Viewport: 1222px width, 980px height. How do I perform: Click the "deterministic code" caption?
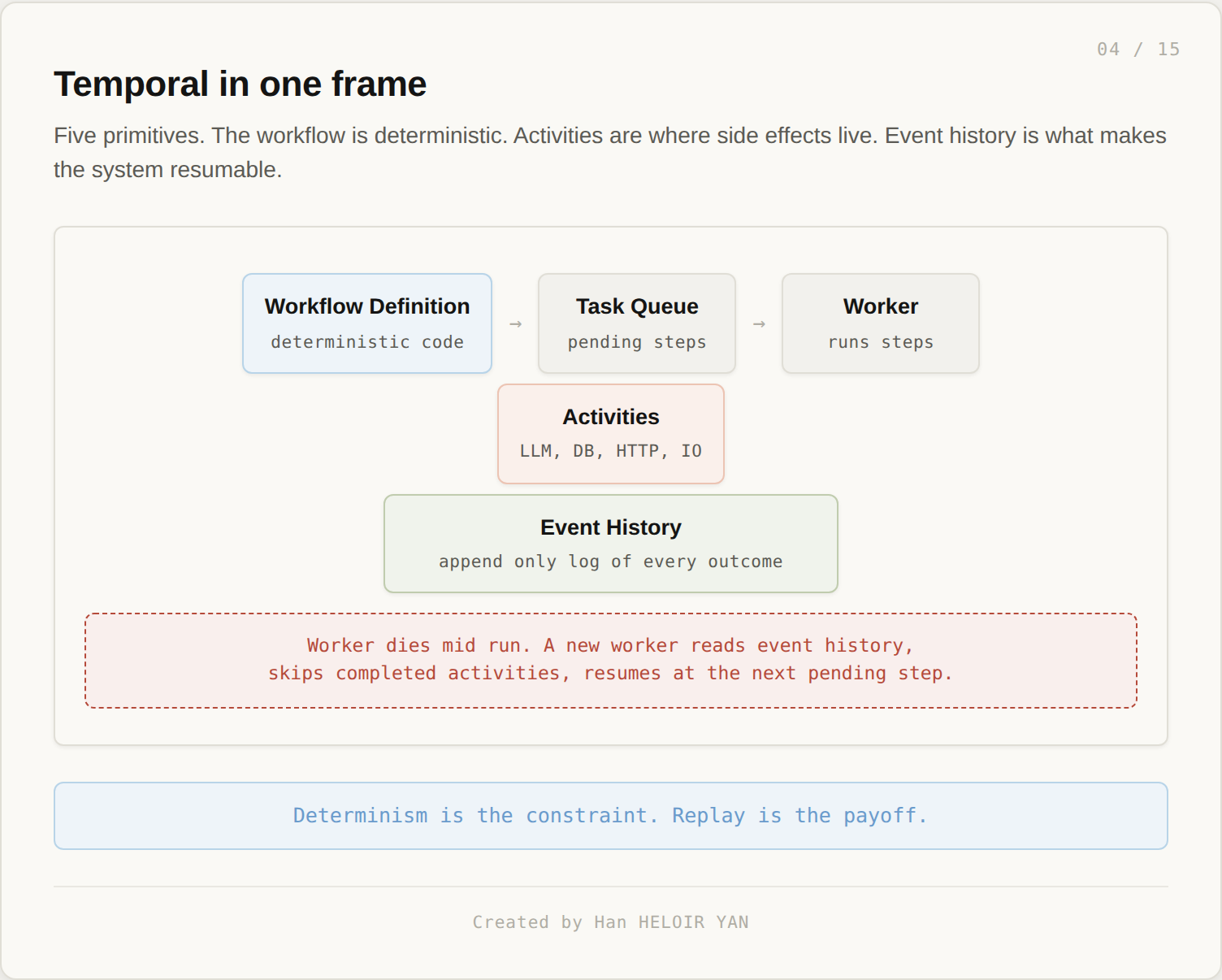[x=367, y=342]
